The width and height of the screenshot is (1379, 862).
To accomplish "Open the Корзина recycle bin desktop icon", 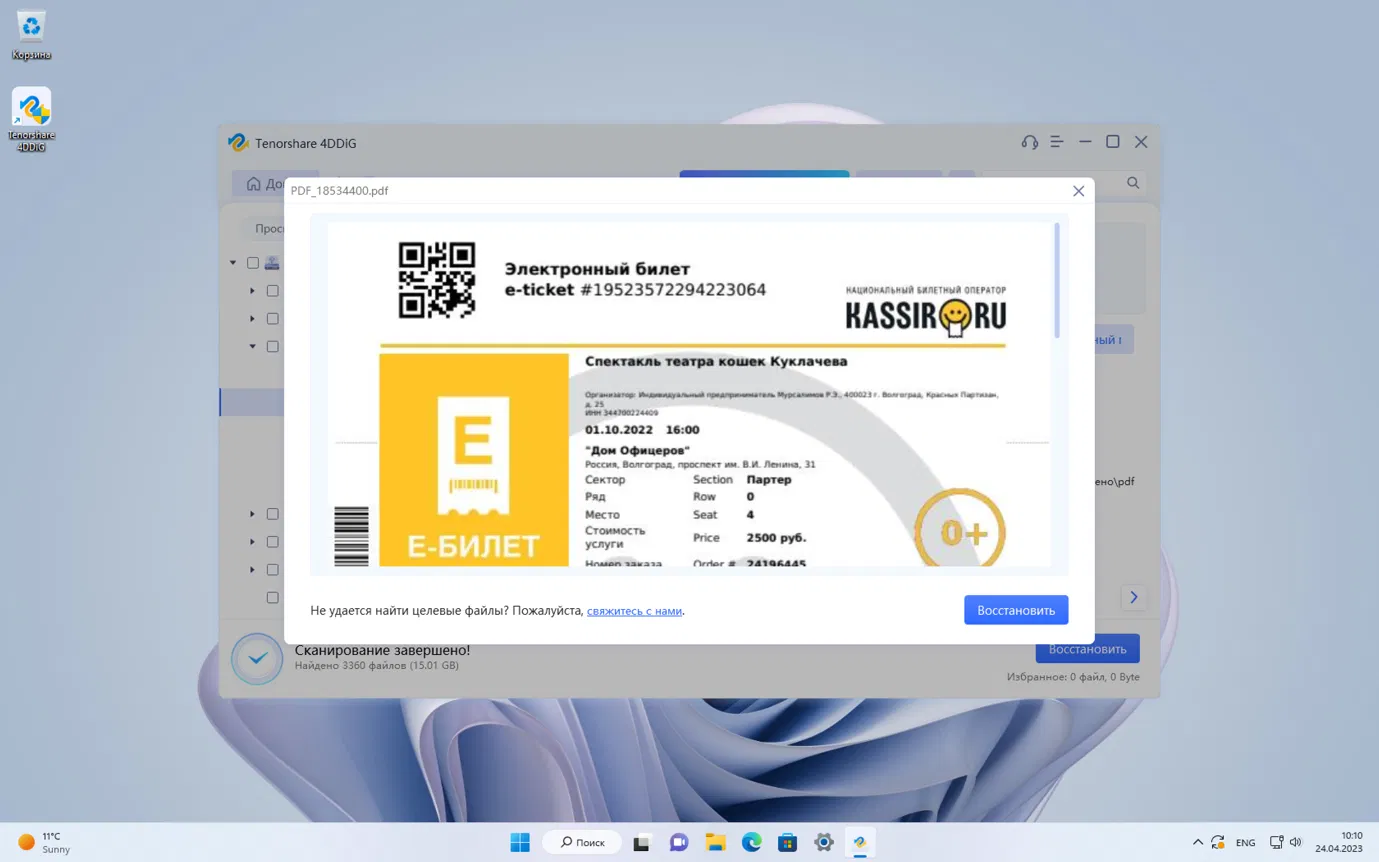I will 32,35.
